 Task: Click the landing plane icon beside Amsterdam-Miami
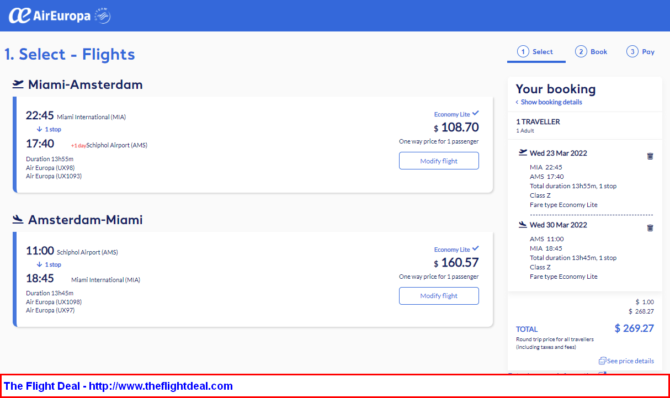18,219
